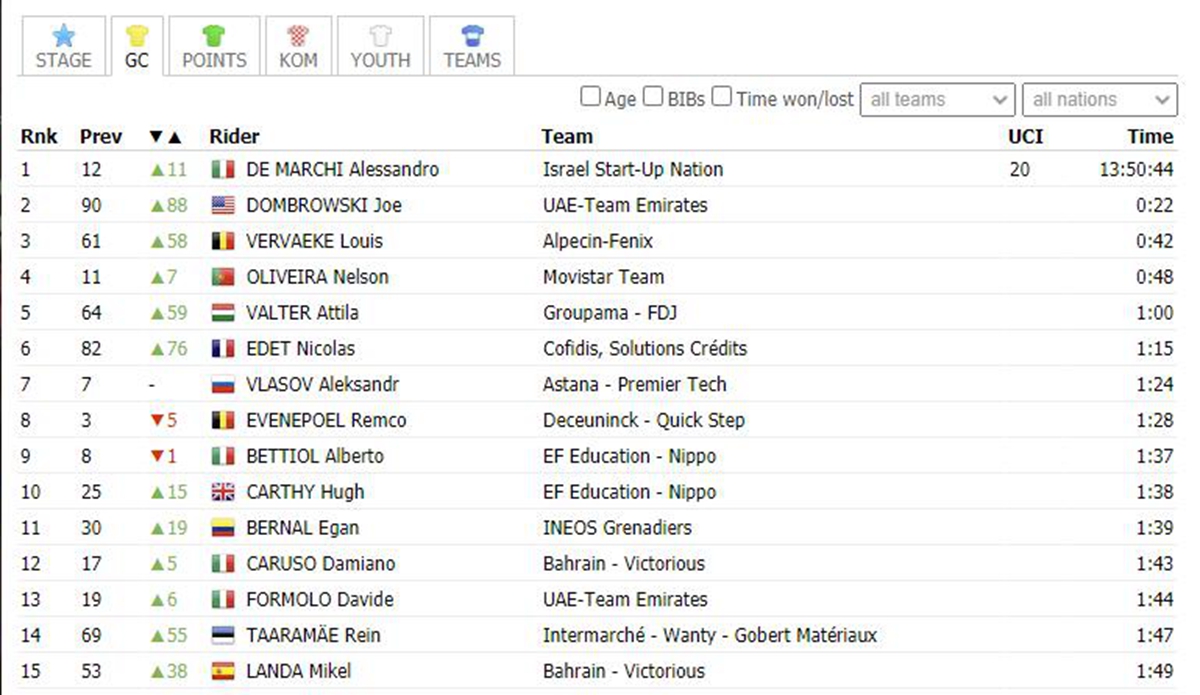Click the French flag beside EDET Nicolas
1200x695 pixels.
point(223,349)
